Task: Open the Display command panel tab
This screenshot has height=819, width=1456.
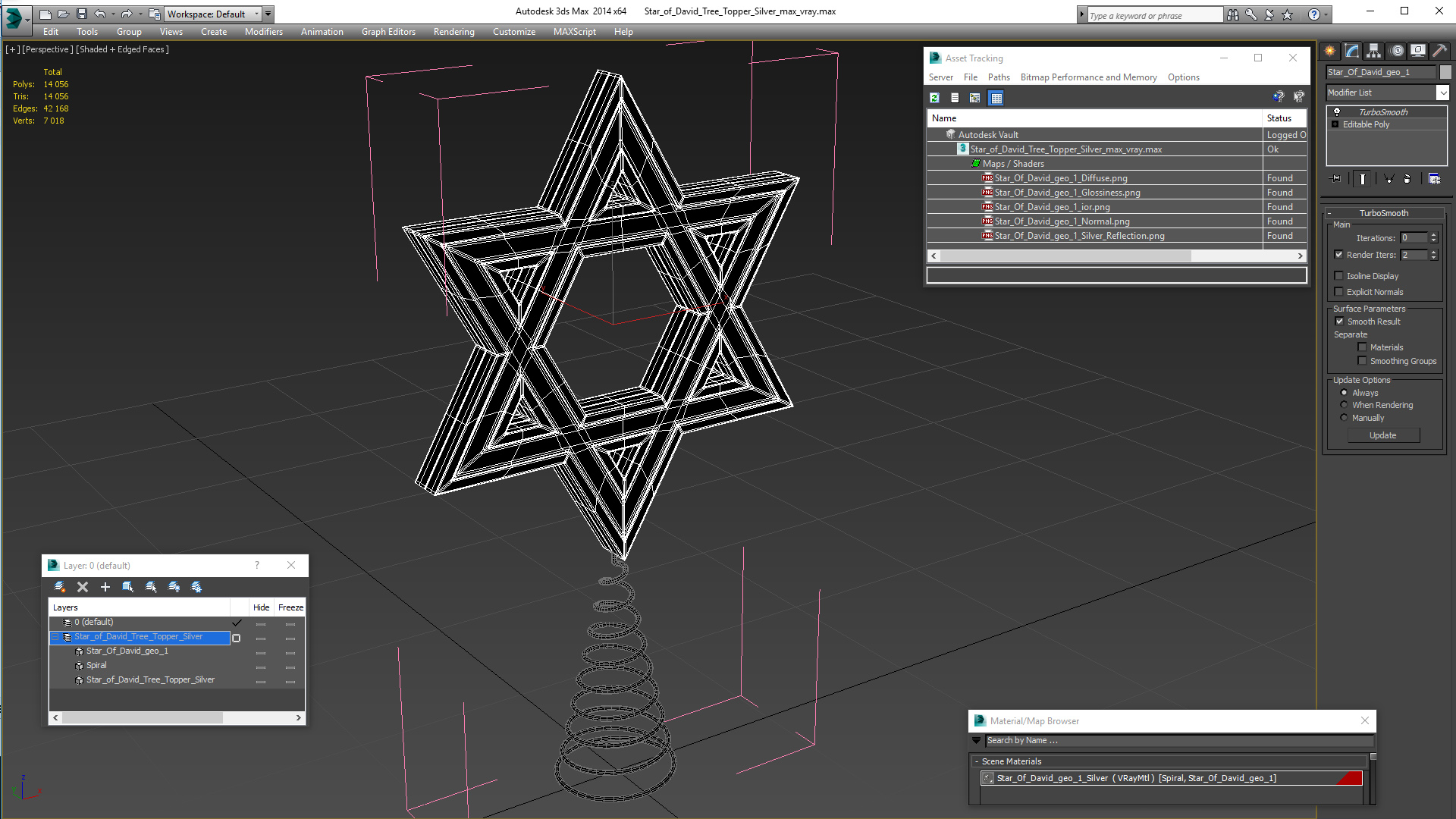Action: pyautogui.click(x=1418, y=51)
